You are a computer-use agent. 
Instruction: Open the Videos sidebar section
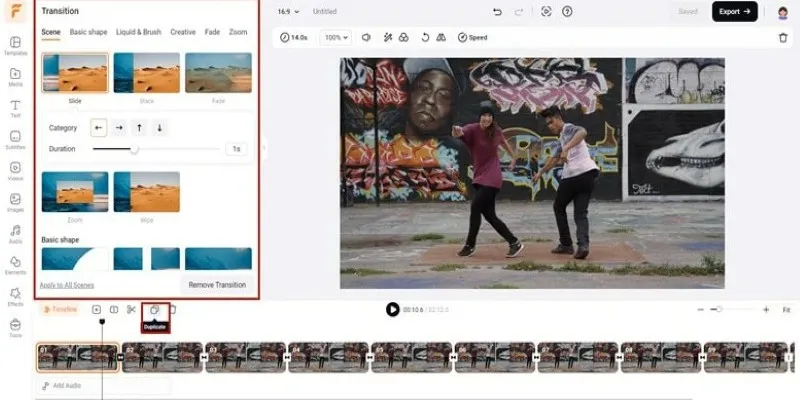click(15, 171)
